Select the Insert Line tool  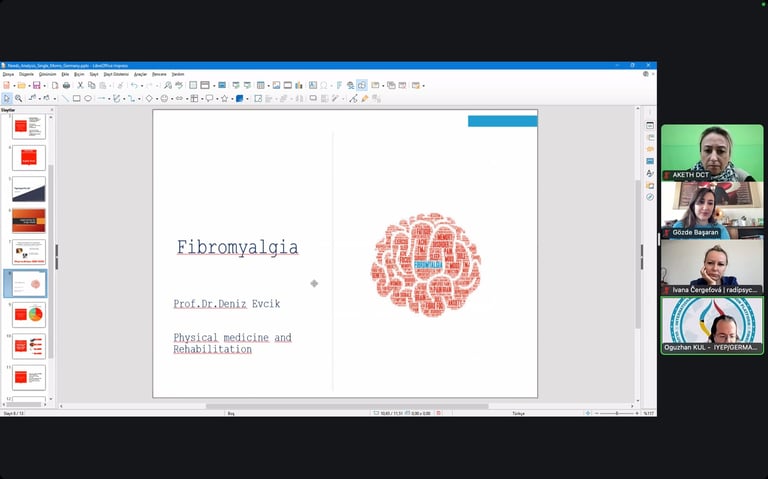65,98
